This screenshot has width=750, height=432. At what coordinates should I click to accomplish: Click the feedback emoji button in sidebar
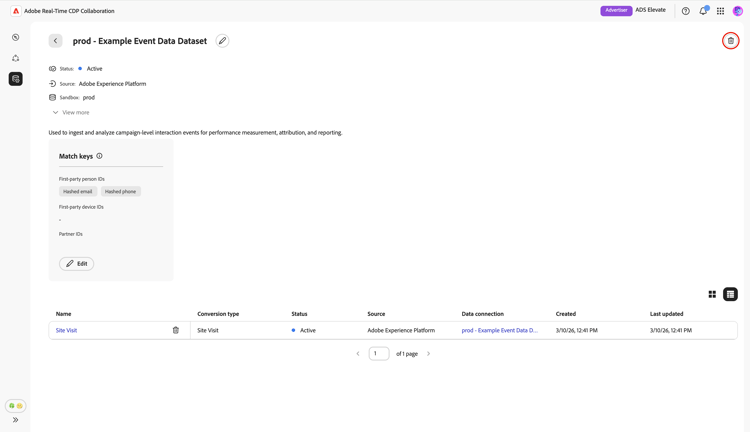pos(16,406)
